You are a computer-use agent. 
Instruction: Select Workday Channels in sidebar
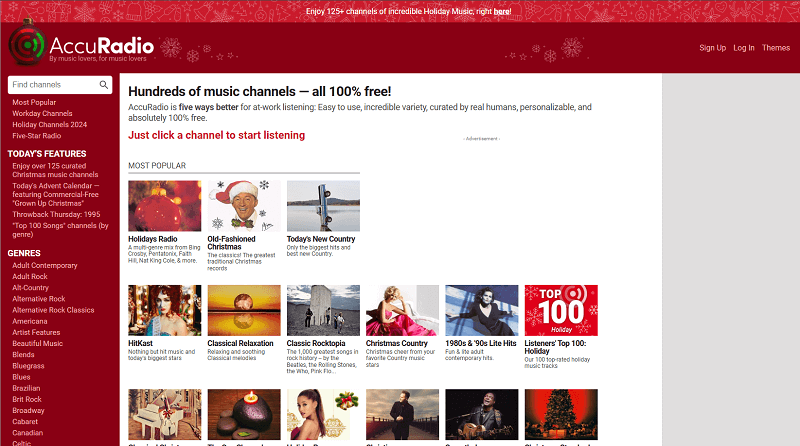[x=42, y=114]
